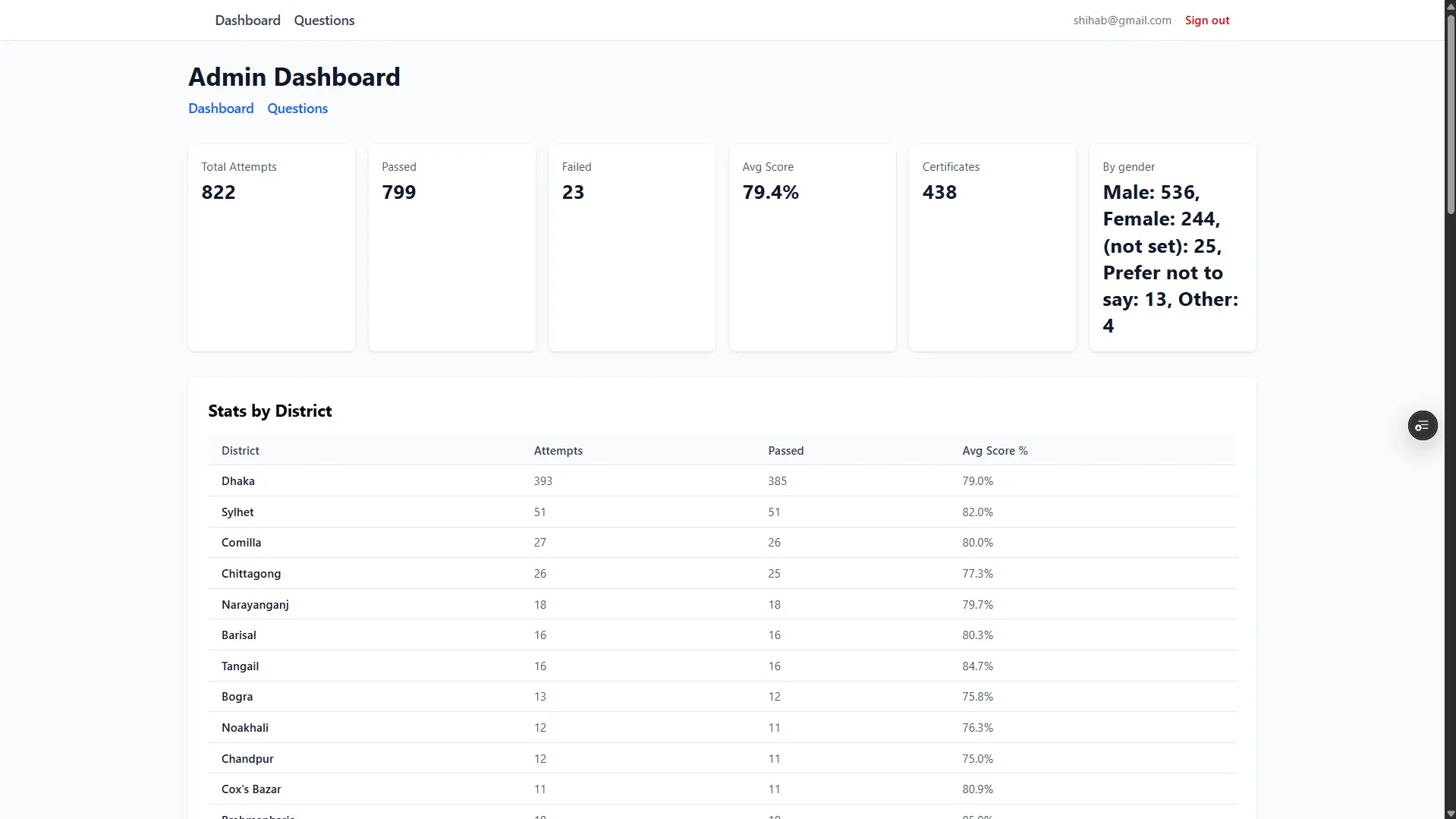Click the District column header

pyautogui.click(x=241, y=451)
